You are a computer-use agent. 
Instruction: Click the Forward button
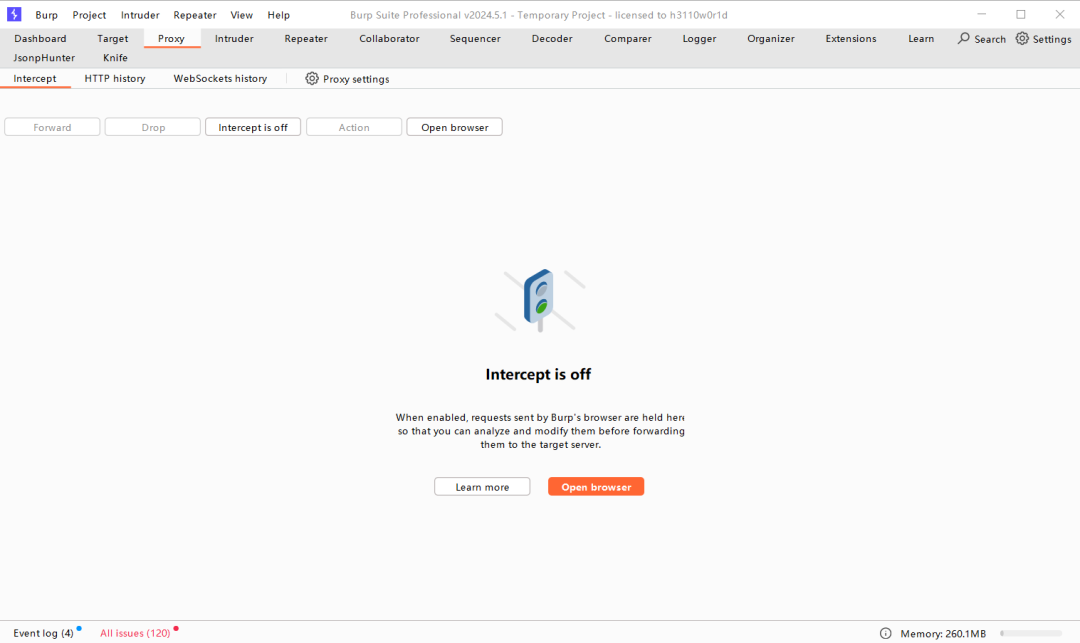[52, 127]
